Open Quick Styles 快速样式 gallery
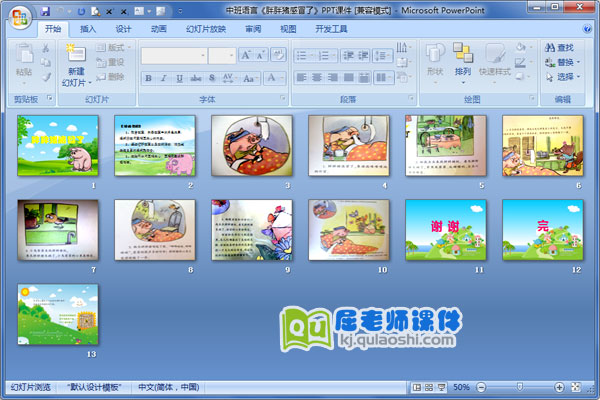The image size is (600, 400). [495, 63]
